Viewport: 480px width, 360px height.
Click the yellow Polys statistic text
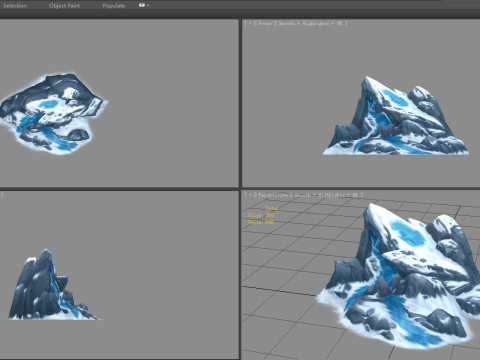tap(261, 215)
